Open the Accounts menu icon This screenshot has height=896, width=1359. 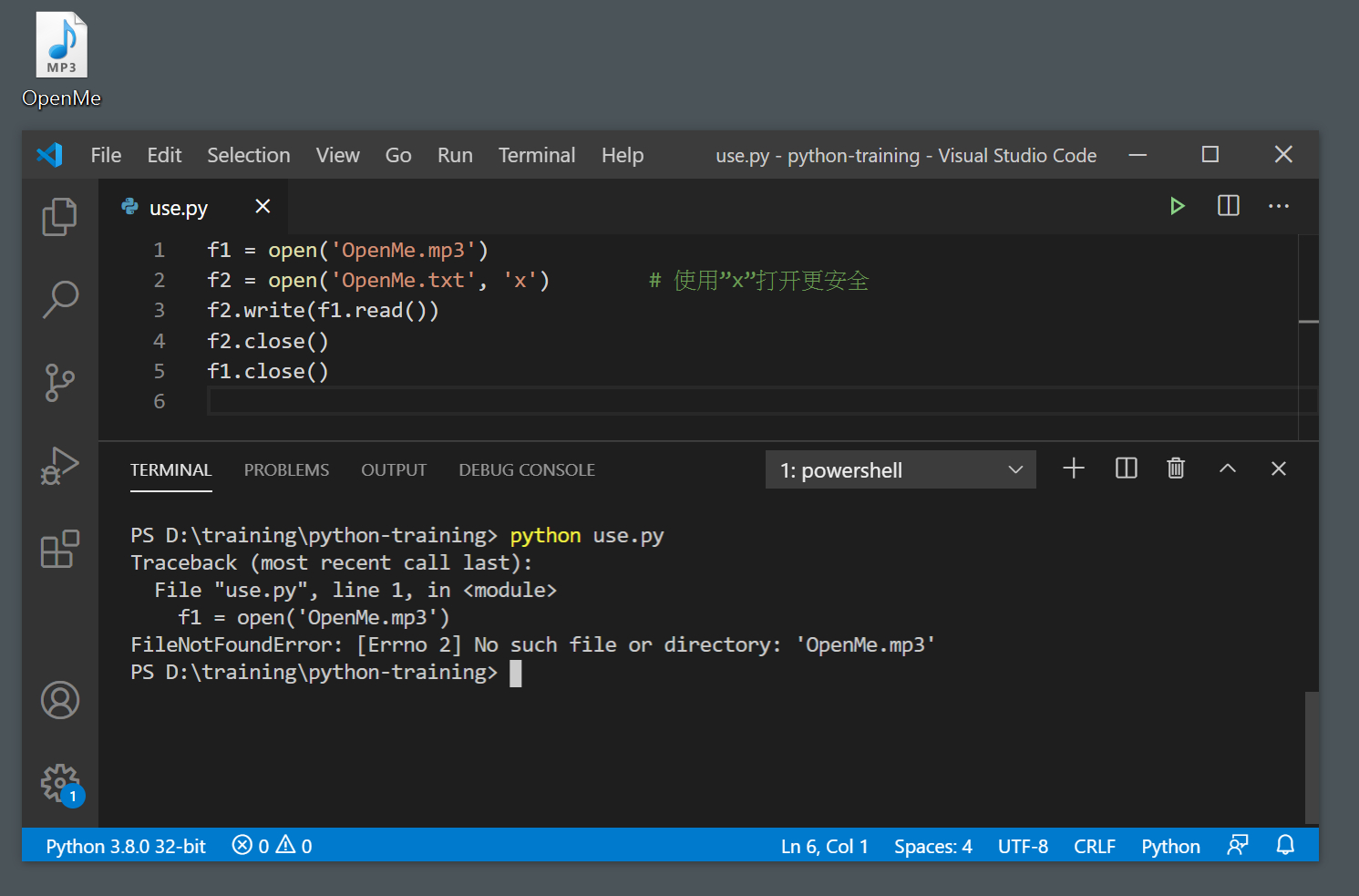pos(60,700)
